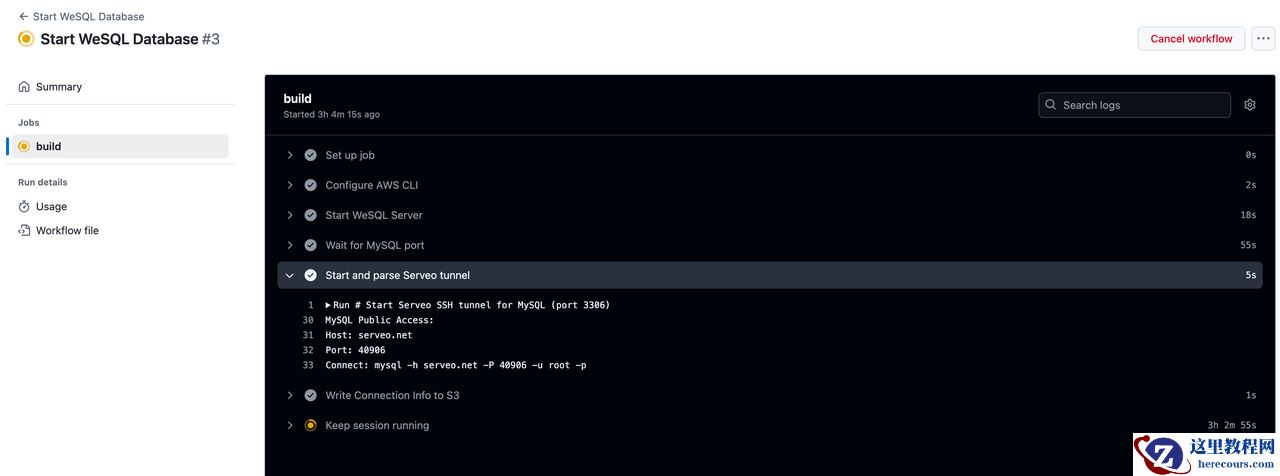This screenshot has height=476, width=1280.
Task: Expand the Start WeSQL Server step
Action: [770, 215]
